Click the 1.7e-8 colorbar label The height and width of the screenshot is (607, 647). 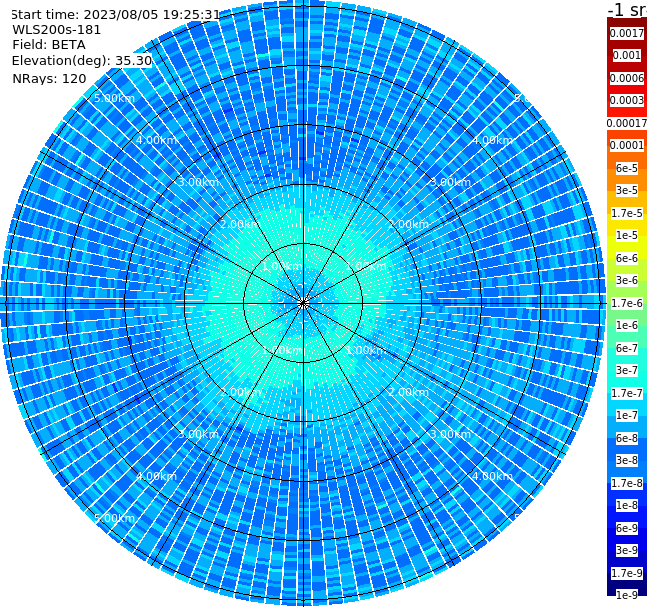(x=627, y=483)
